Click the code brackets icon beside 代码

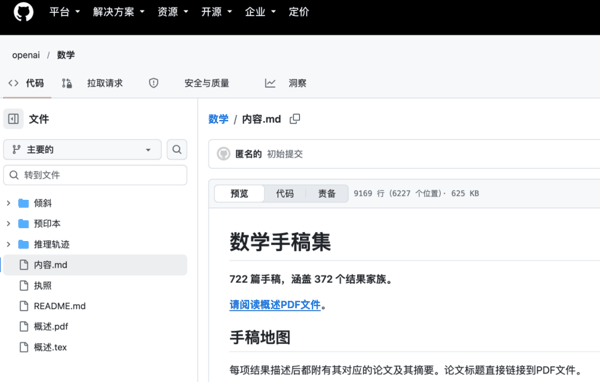point(13,83)
